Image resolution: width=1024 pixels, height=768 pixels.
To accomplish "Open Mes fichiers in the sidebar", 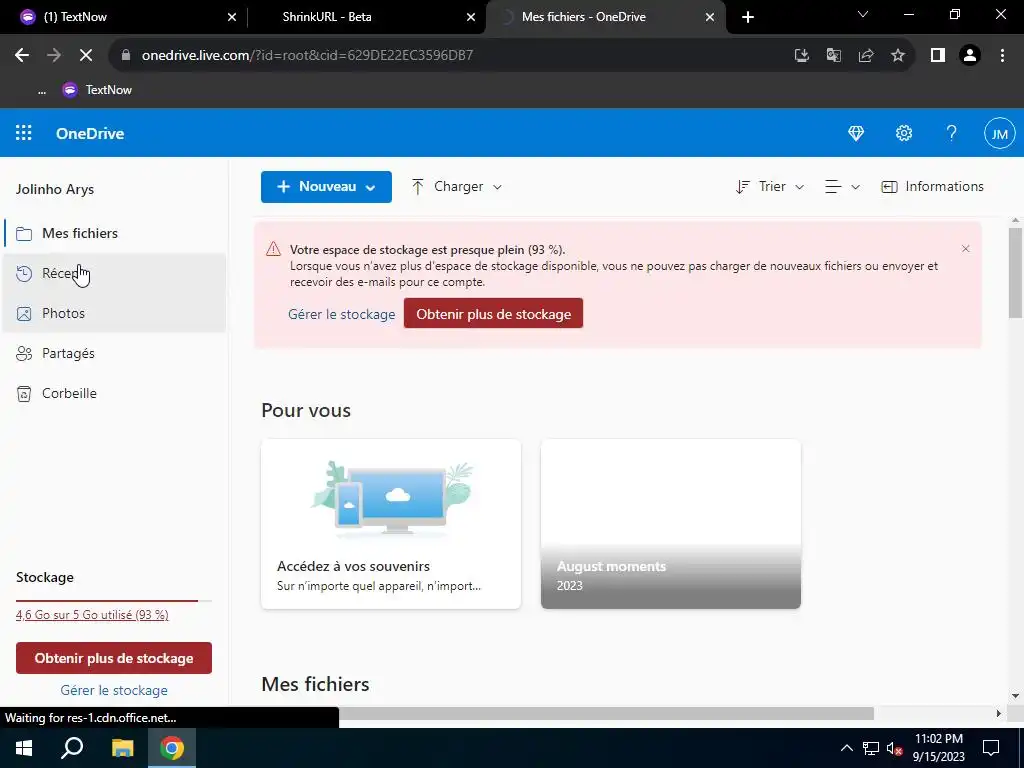I will point(114,233).
